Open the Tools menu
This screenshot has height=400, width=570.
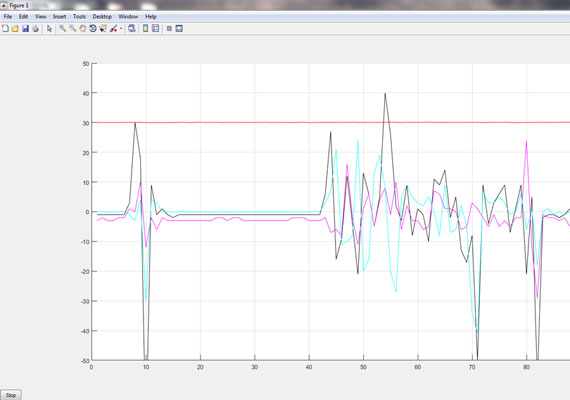click(x=79, y=16)
